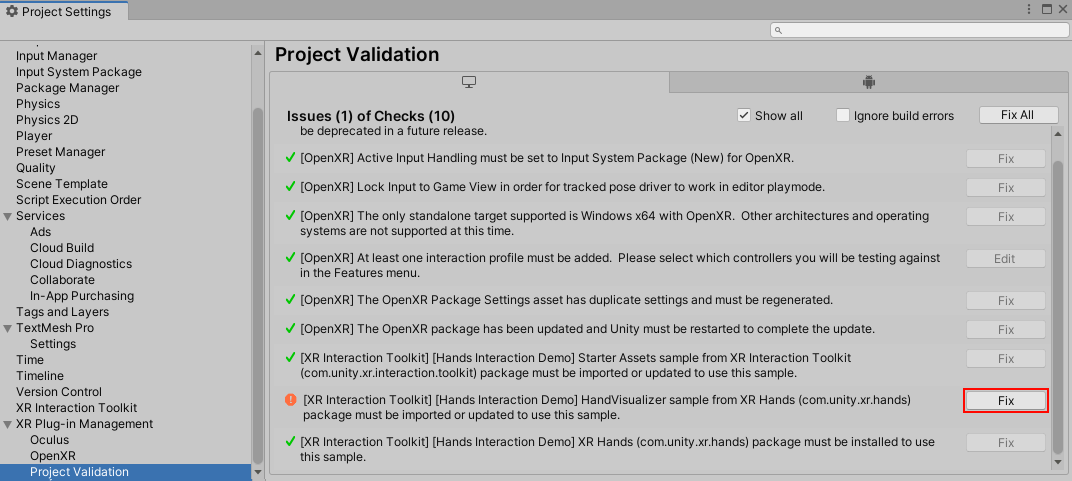Viewport: 1072px width, 481px height.
Task: Click the validation list vertical scrollbar
Action: [1059, 300]
